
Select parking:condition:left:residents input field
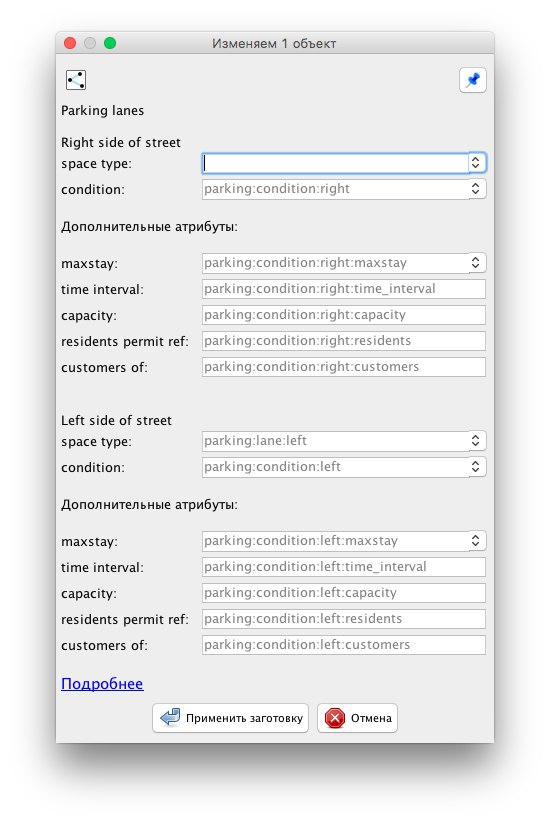[344, 619]
